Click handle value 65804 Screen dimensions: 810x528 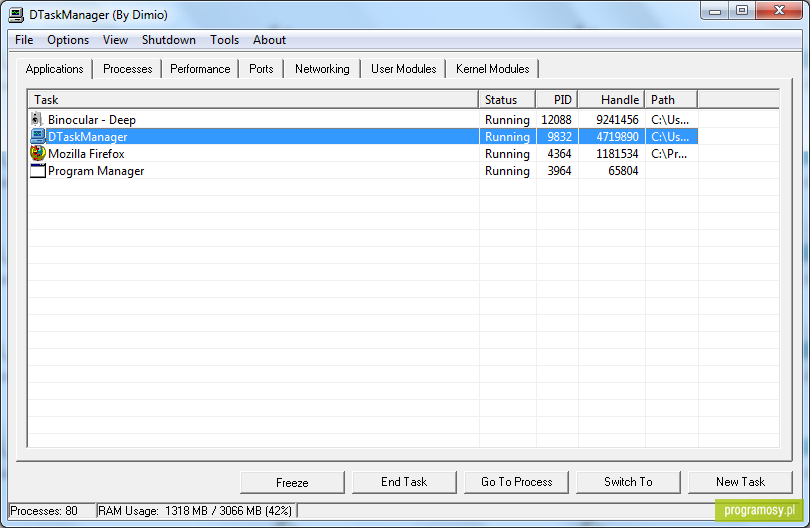624,171
